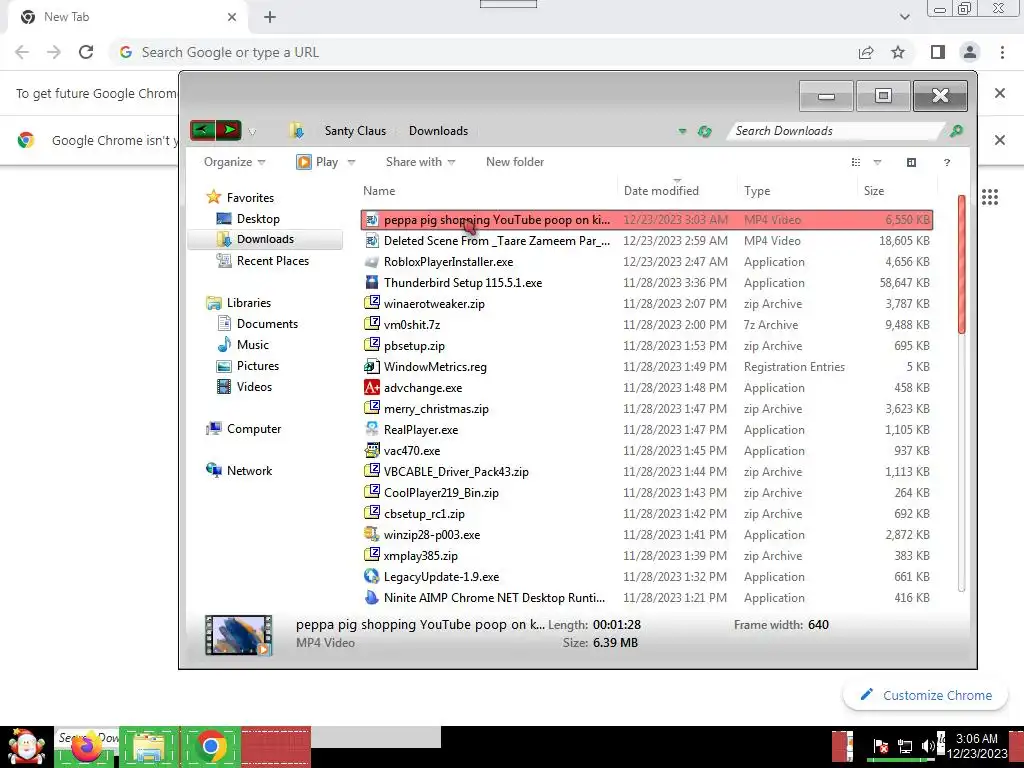Click New folder
This screenshot has height=768, width=1024.
[x=515, y=162]
